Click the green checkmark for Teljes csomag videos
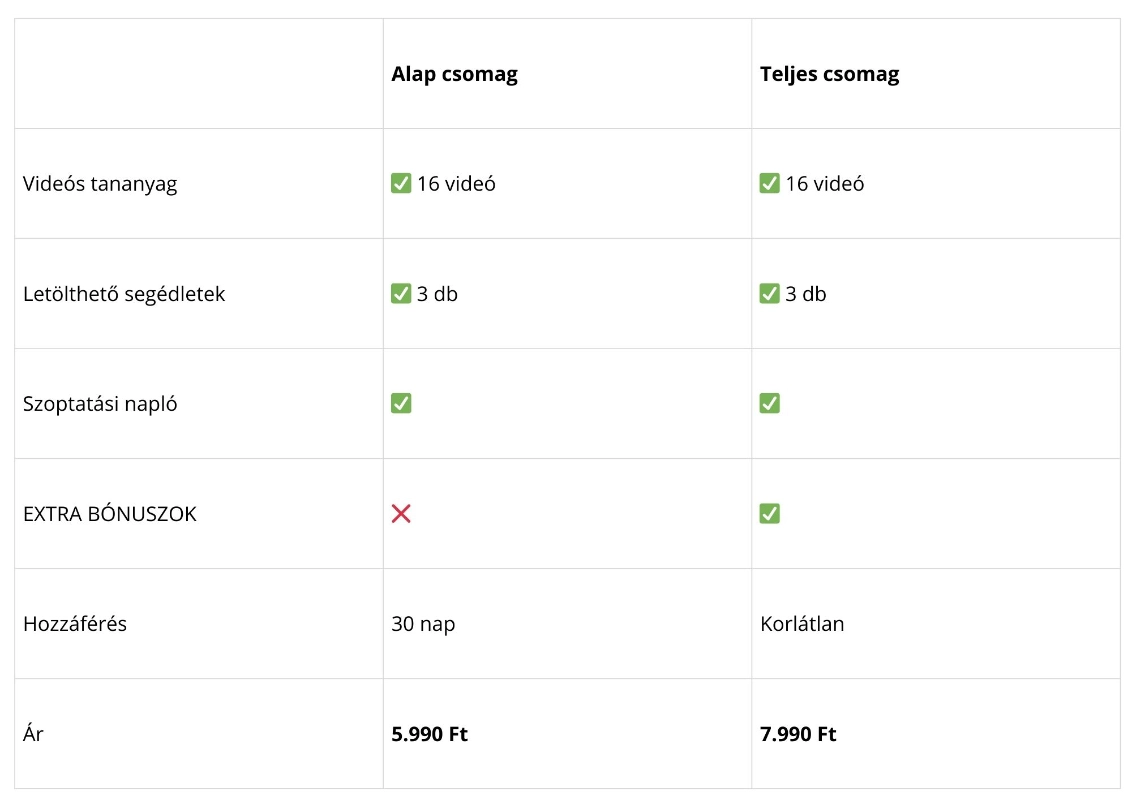Viewport: 1132px width, 800px height. tap(769, 183)
